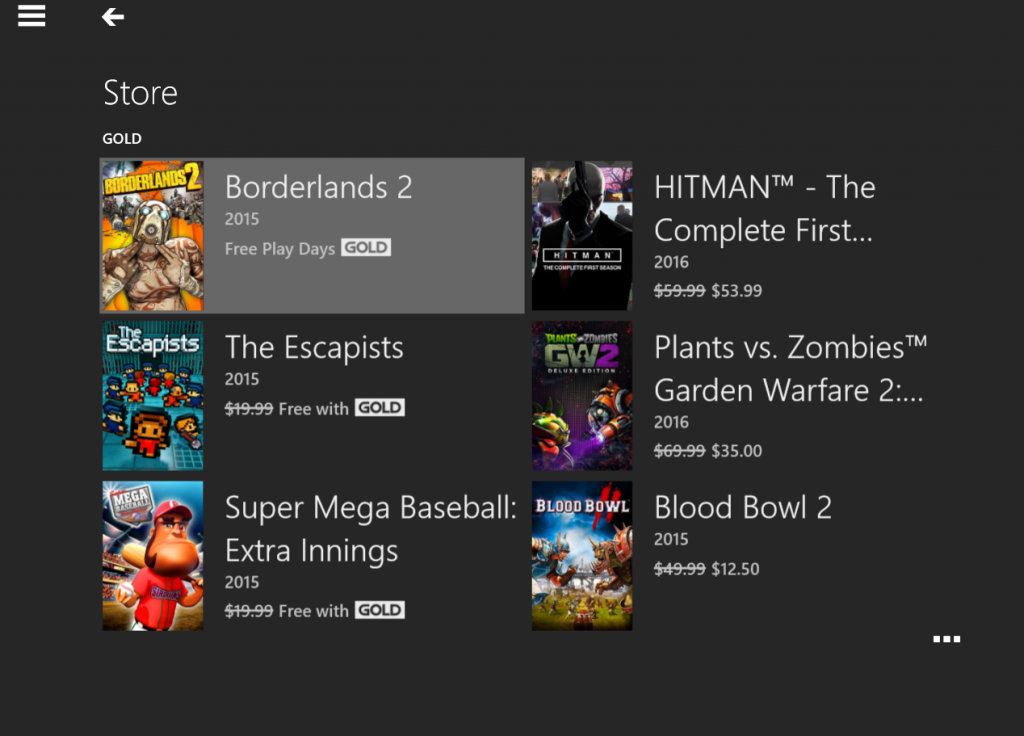This screenshot has height=736, width=1024.
Task: Click the GOLD section label
Action: 121,138
